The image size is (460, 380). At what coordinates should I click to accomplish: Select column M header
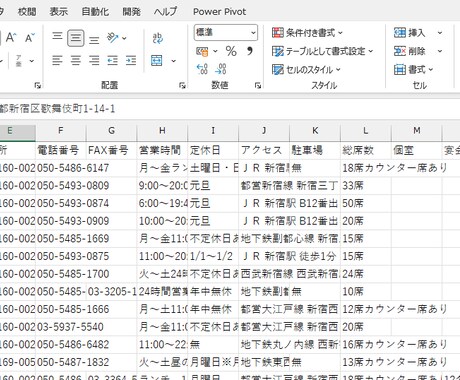[x=417, y=131]
